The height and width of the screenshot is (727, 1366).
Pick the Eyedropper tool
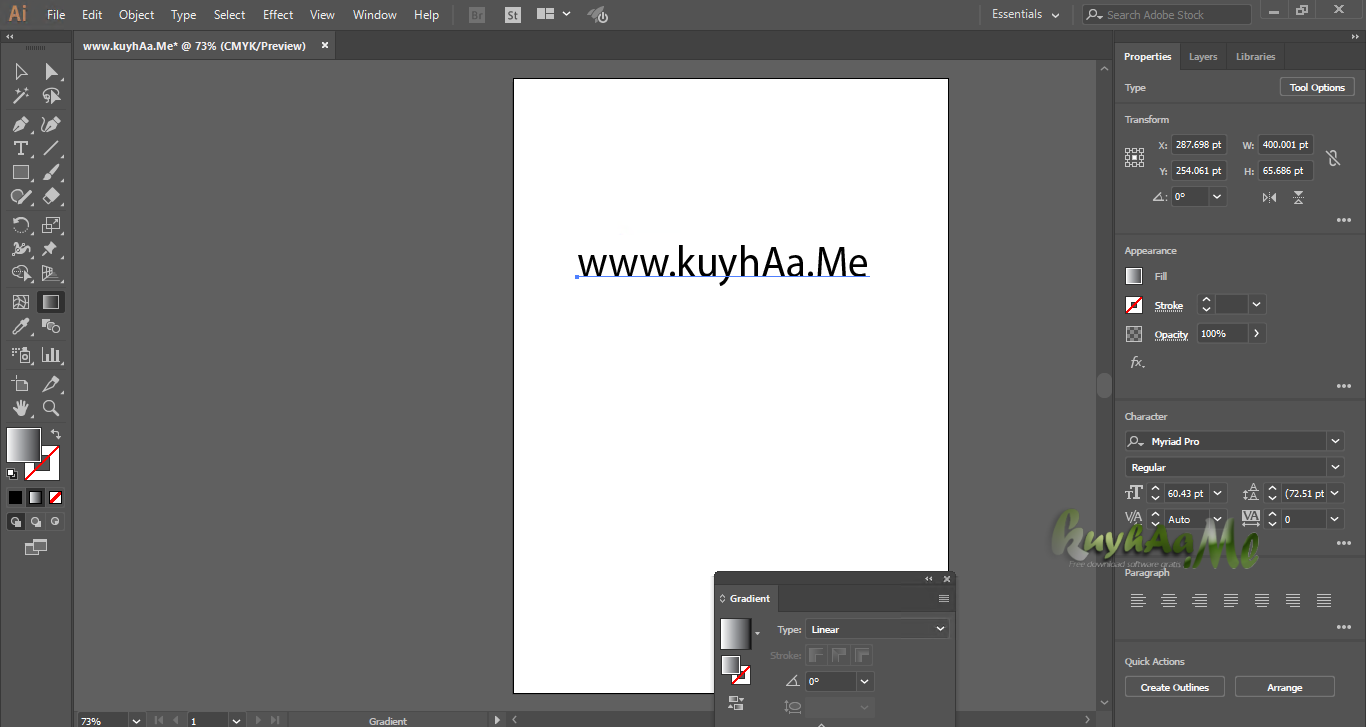pyautogui.click(x=21, y=326)
